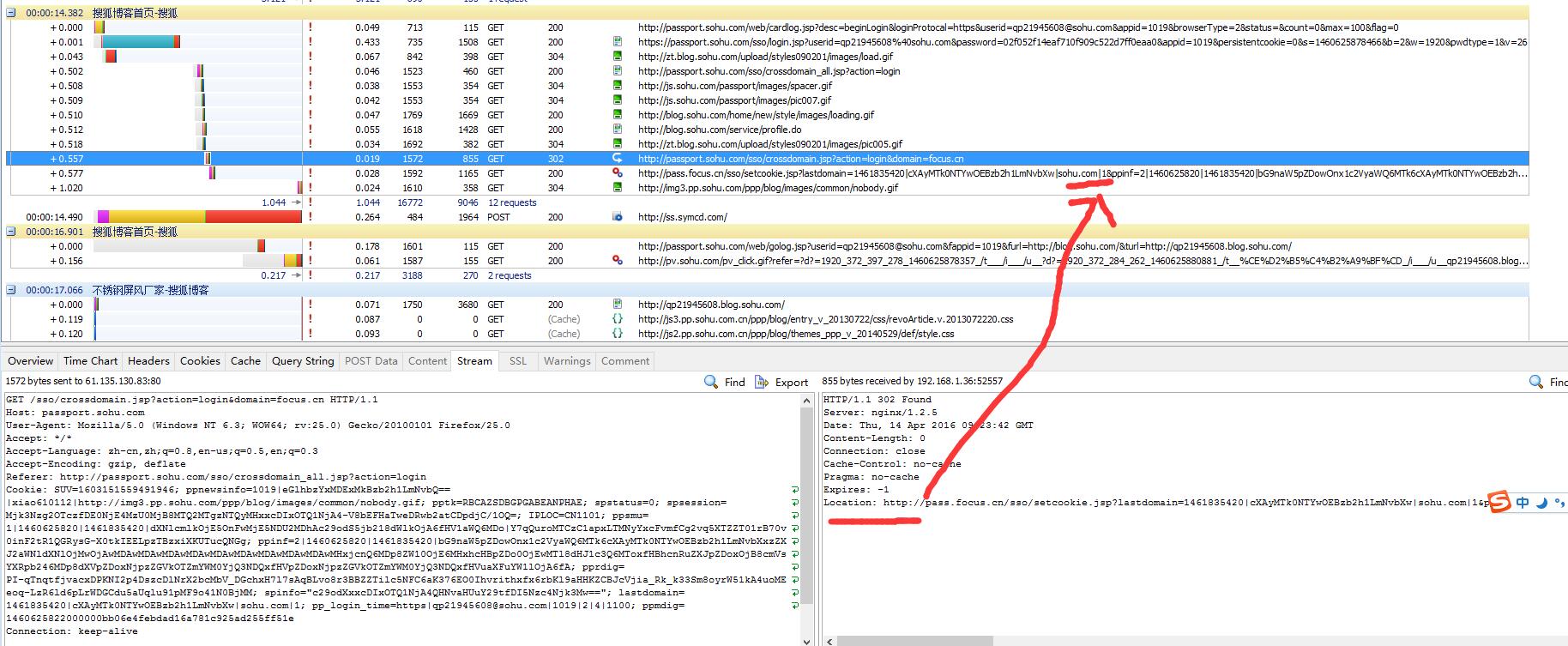
Task: Click the Chinese mode icon in Sogou bar
Action: pyautogui.click(x=1522, y=503)
